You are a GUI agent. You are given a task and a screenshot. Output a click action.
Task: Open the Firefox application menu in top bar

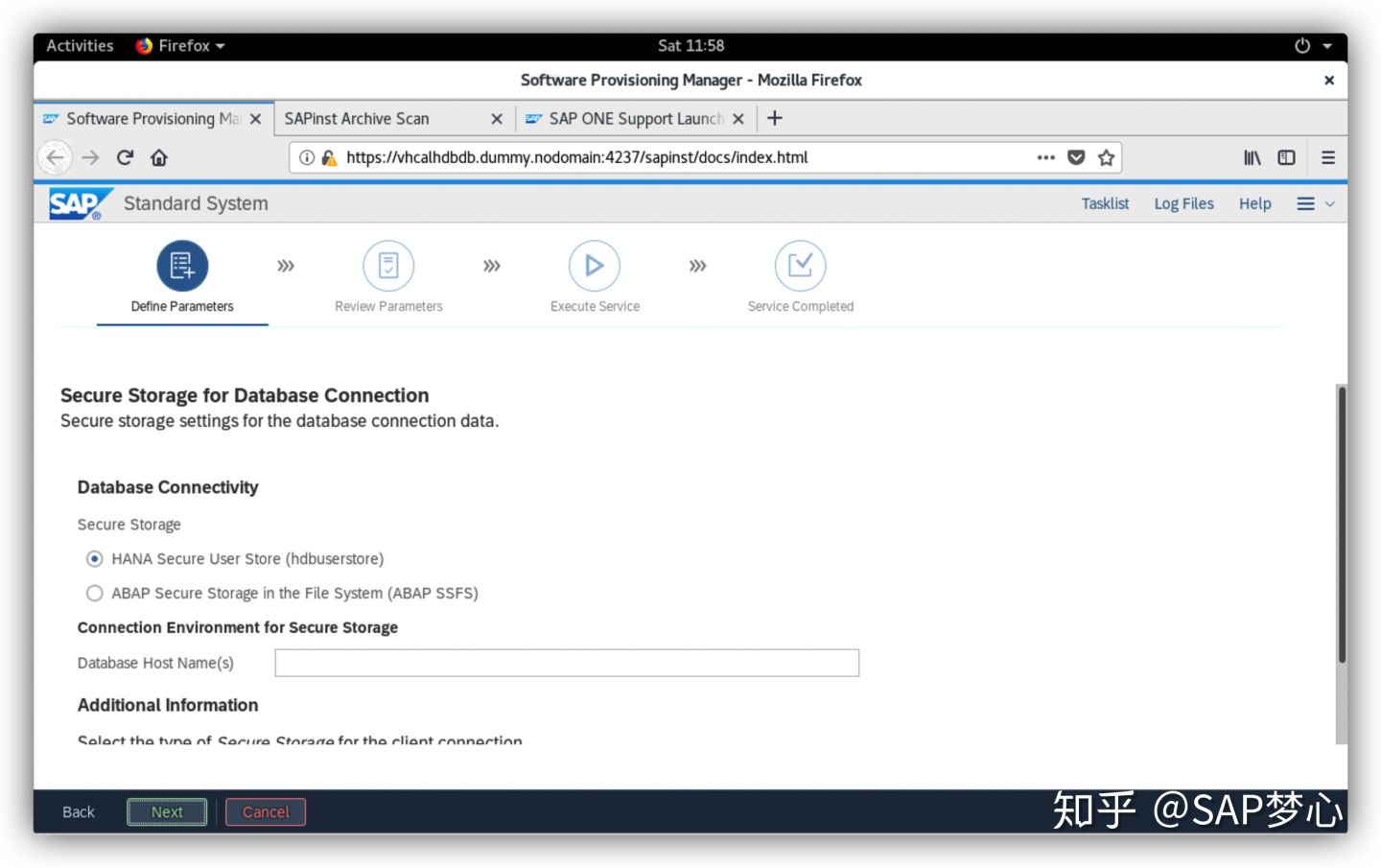(180, 45)
